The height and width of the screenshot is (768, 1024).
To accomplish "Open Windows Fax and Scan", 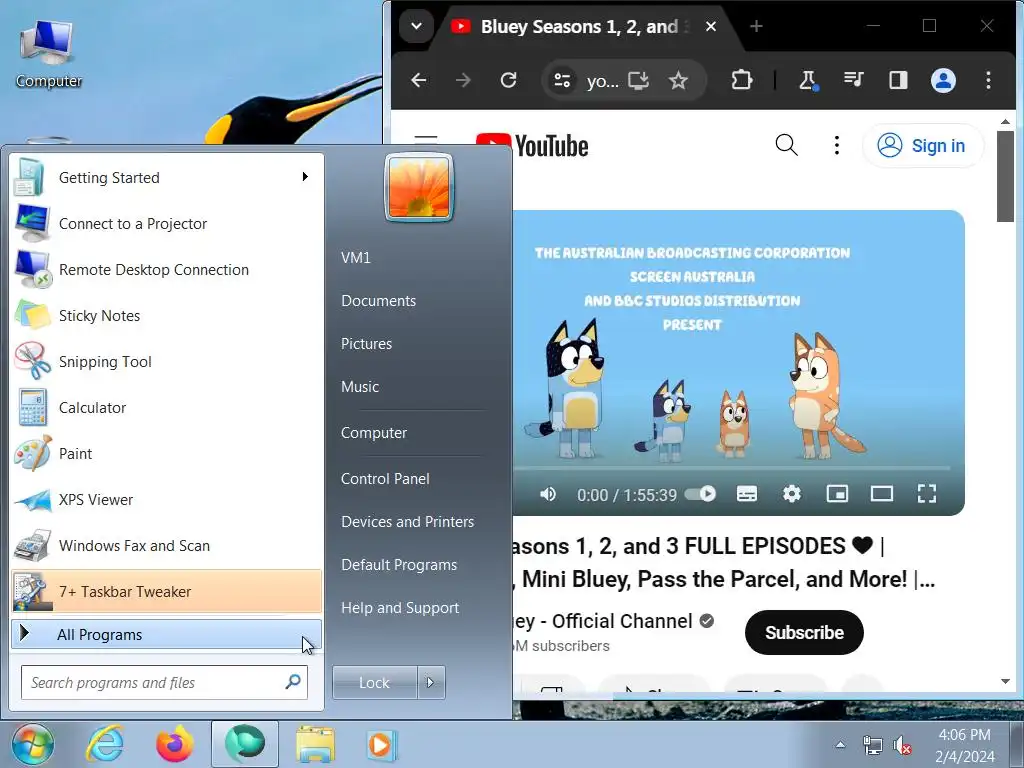I will click(167, 545).
